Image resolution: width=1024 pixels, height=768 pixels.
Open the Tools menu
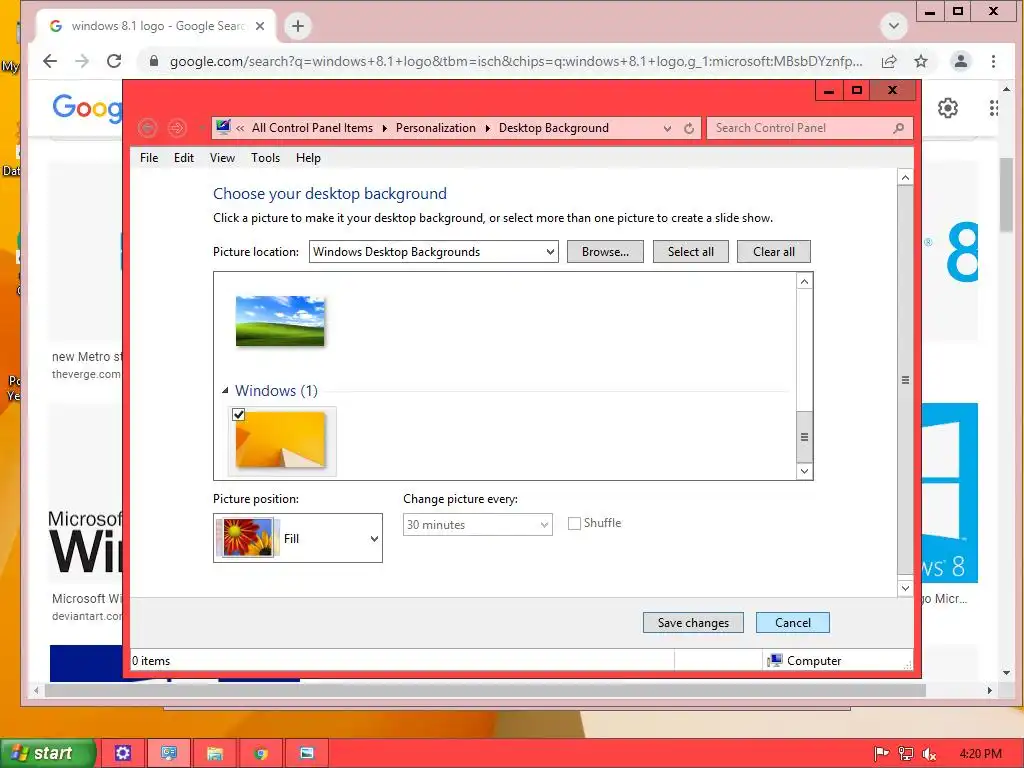(x=265, y=157)
